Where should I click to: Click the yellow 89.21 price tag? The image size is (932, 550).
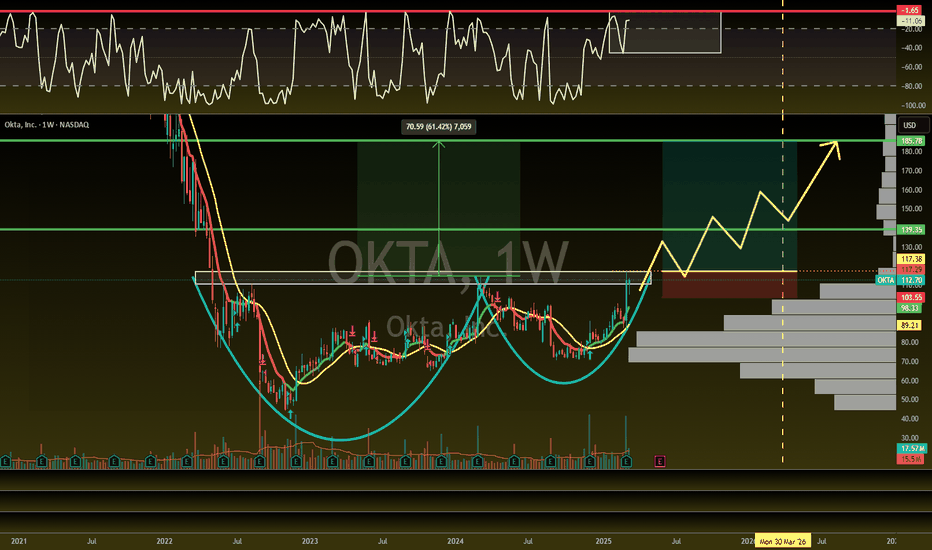click(x=910, y=325)
